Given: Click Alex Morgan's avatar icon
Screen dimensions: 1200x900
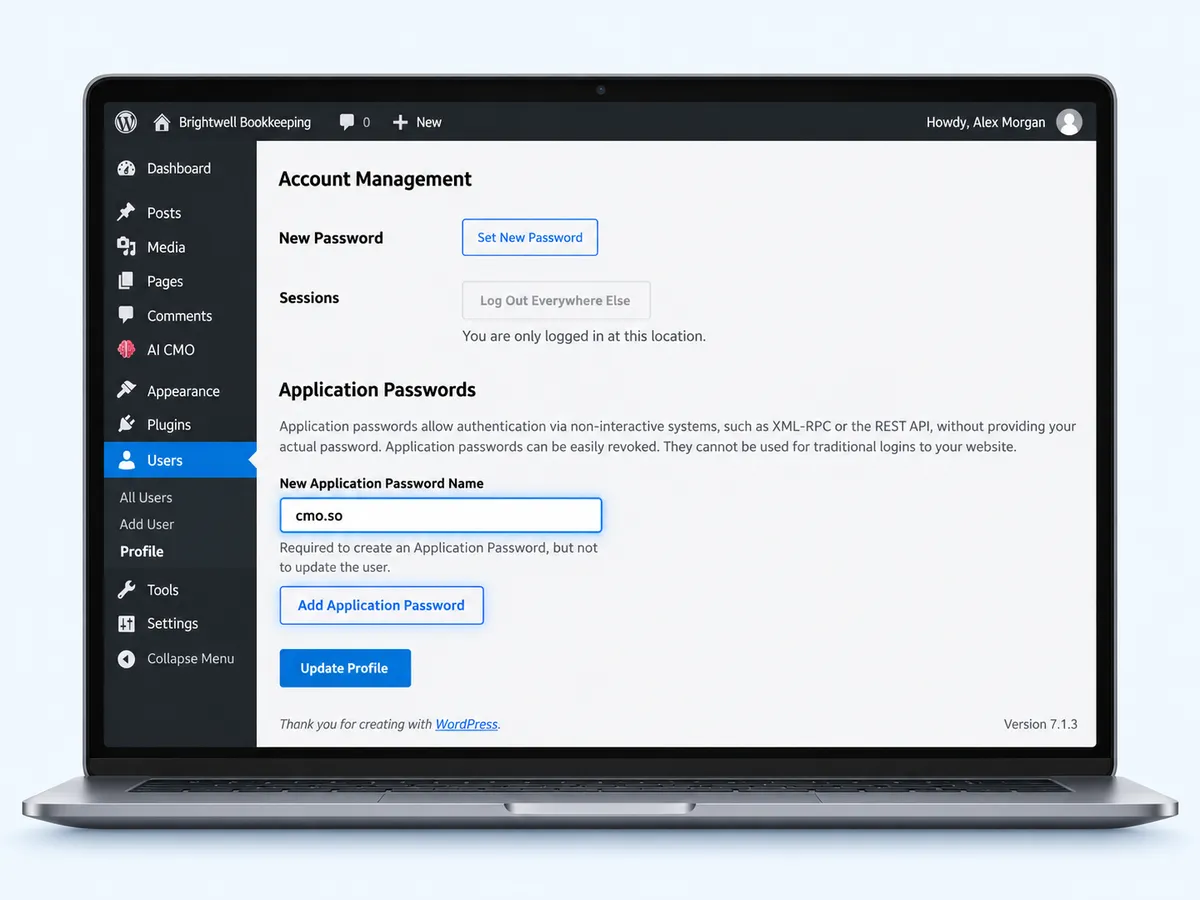Looking at the screenshot, I should pyautogui.click(x=1070, y=122).
